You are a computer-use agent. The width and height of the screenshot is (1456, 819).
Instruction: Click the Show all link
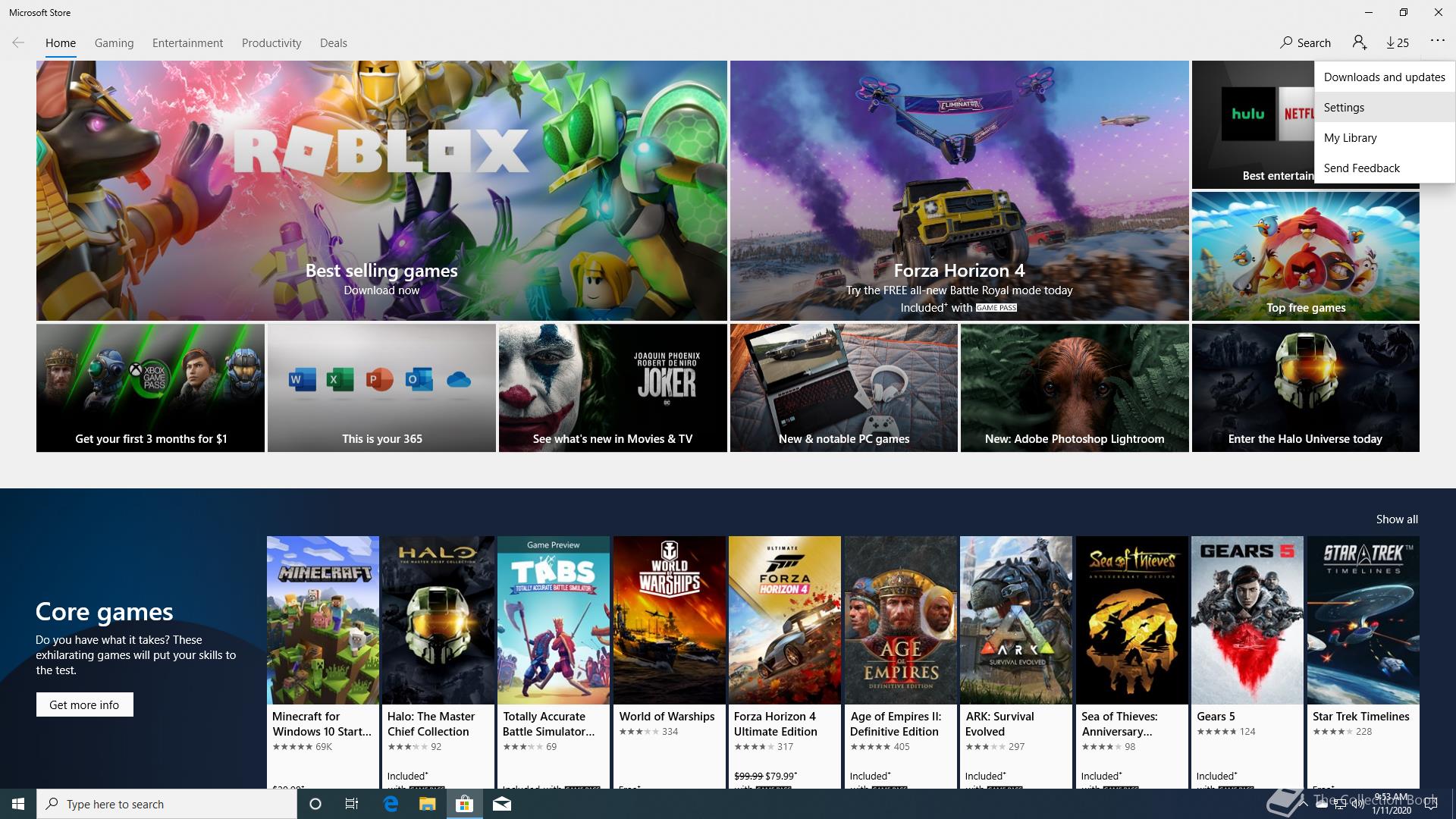click(1397, 519)
